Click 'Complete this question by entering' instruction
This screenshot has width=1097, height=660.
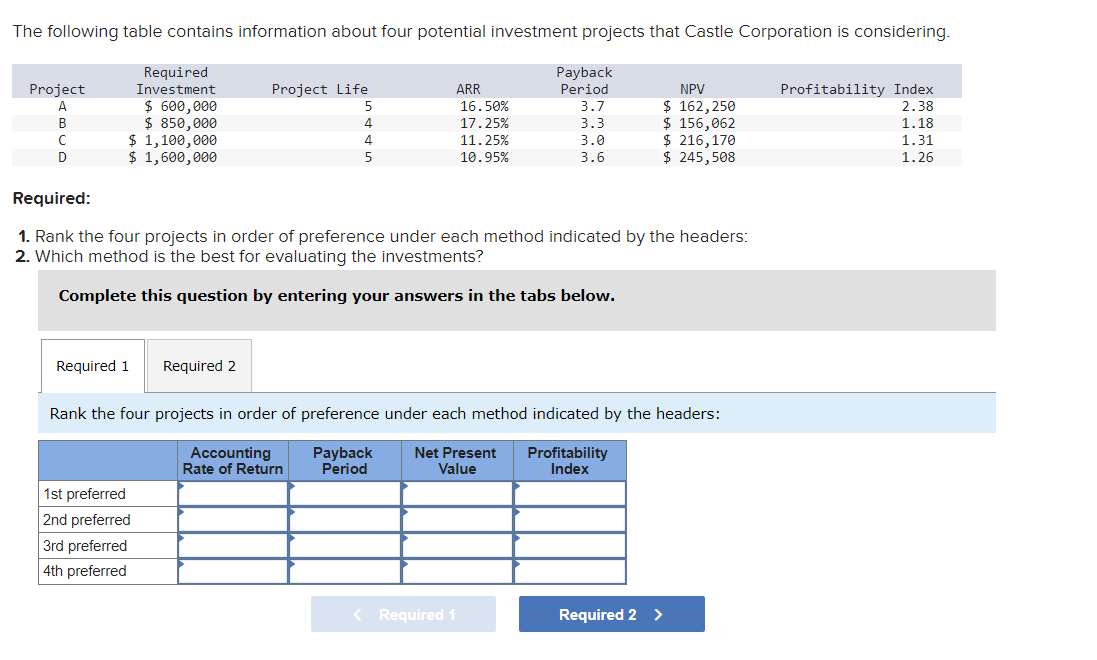click(x=337, y=295)
